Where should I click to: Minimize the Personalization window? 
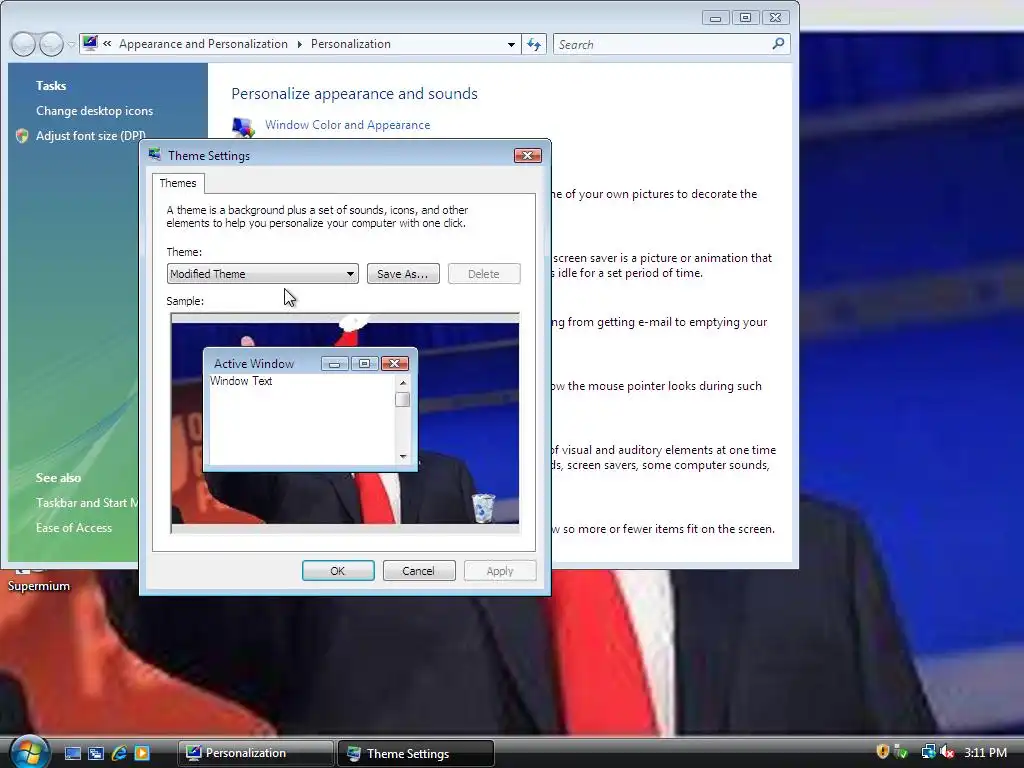(716, 18)
